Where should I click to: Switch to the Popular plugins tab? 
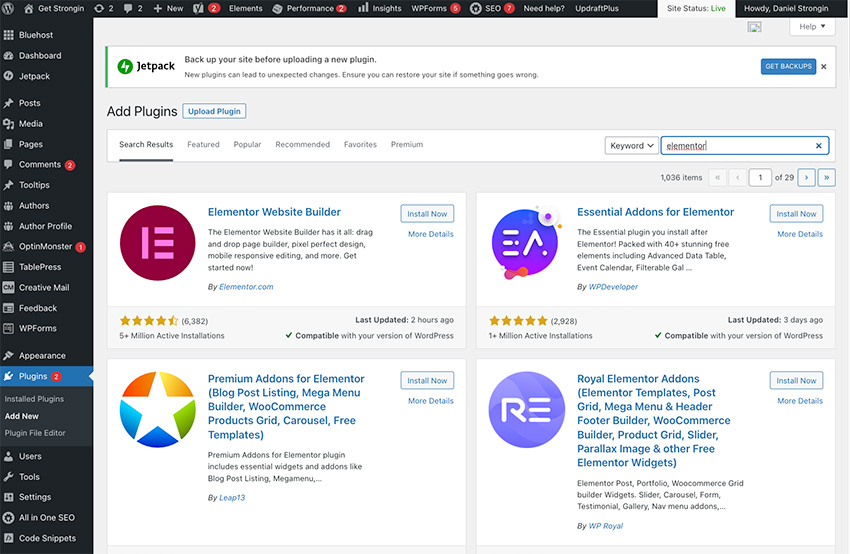click(247, 145)
